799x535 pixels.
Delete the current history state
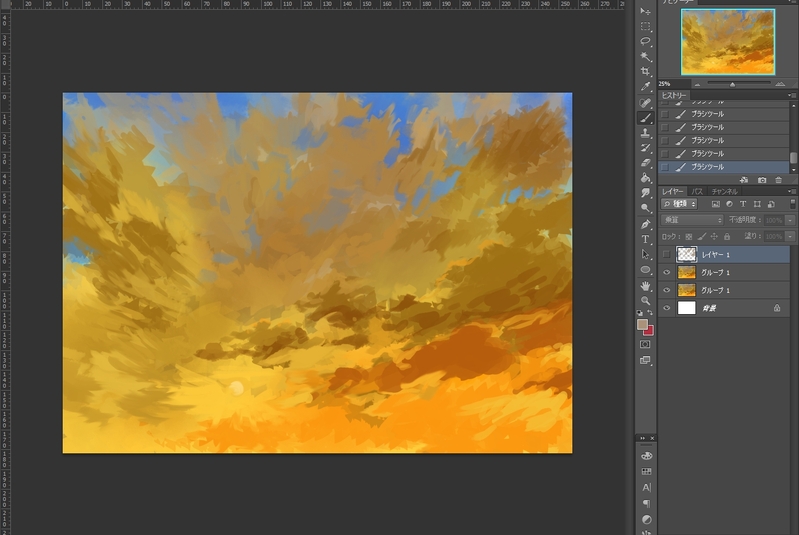click(x=778, y=180)
